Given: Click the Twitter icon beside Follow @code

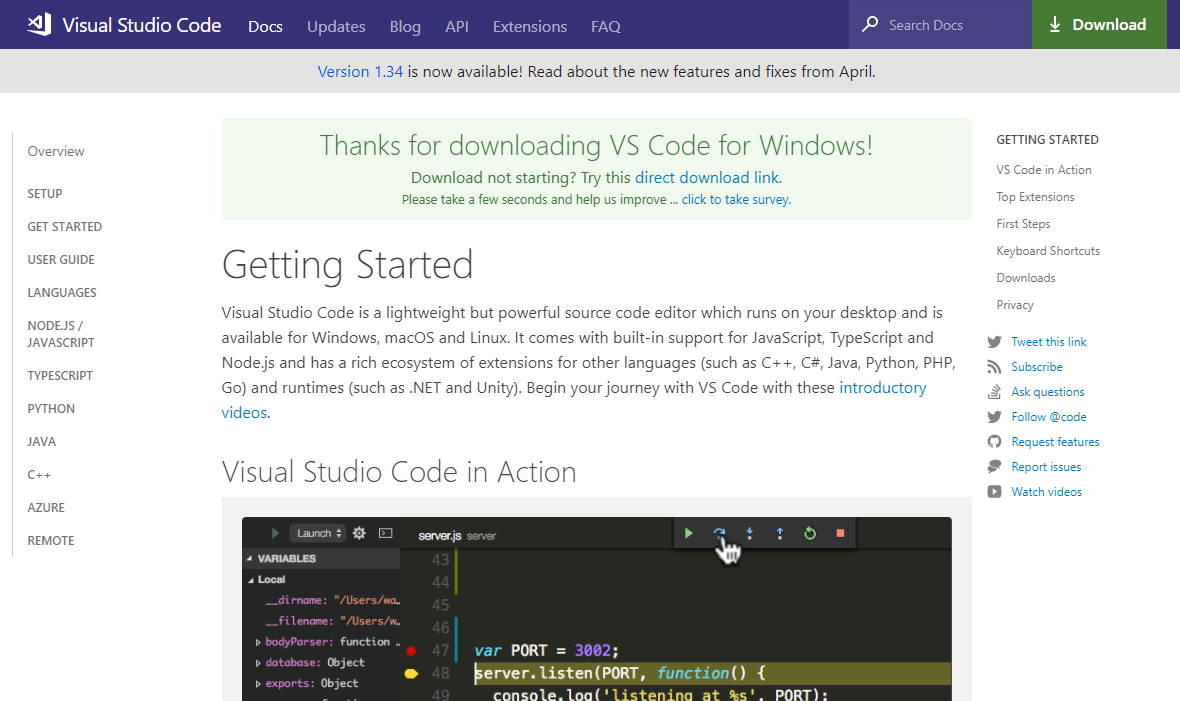Looking at the screenshot, I should 995,416.
